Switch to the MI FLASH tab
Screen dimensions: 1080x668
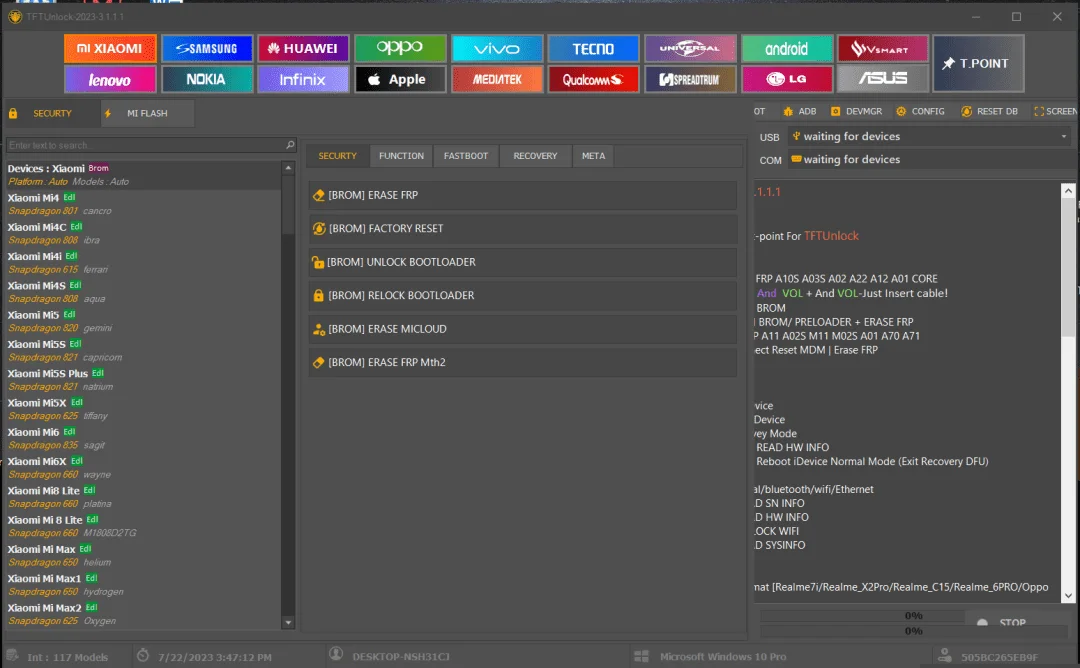[x=147, y=113]
